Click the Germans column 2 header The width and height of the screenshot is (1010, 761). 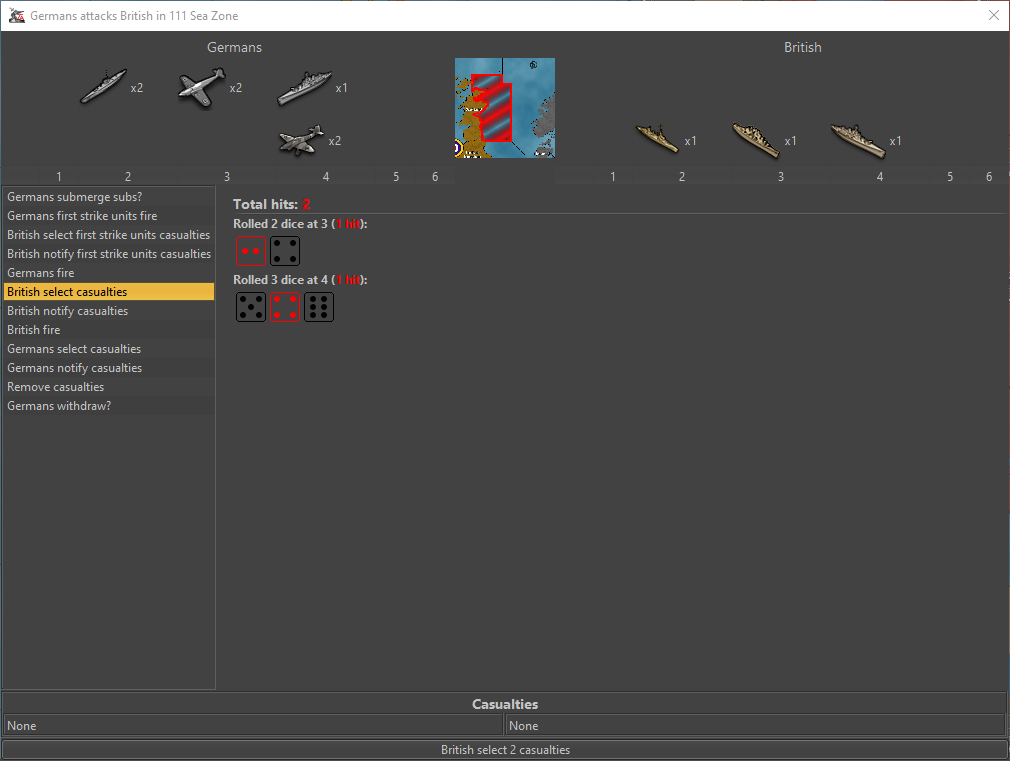point(128,177)
